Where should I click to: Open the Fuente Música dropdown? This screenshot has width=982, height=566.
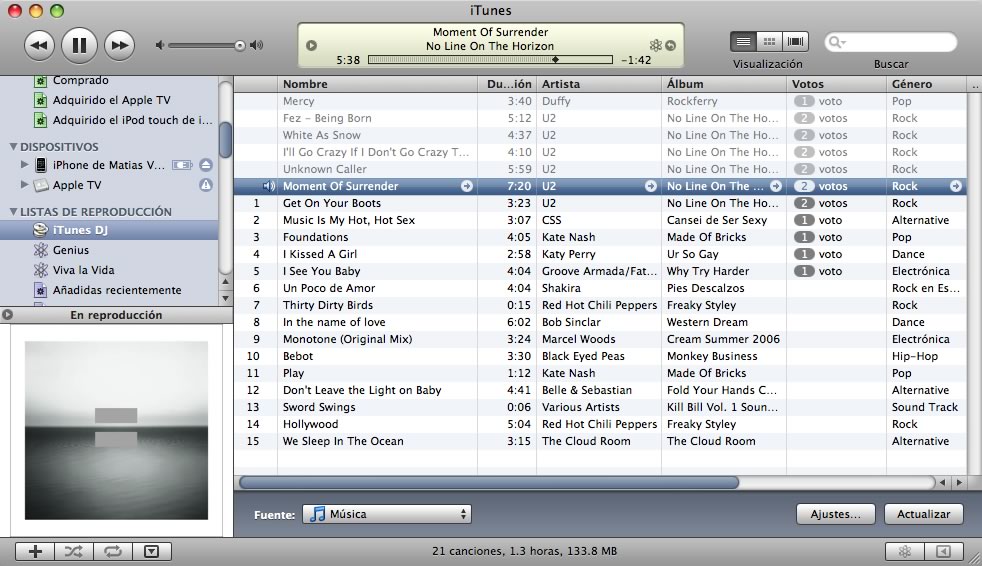click(x=387, y=514)
